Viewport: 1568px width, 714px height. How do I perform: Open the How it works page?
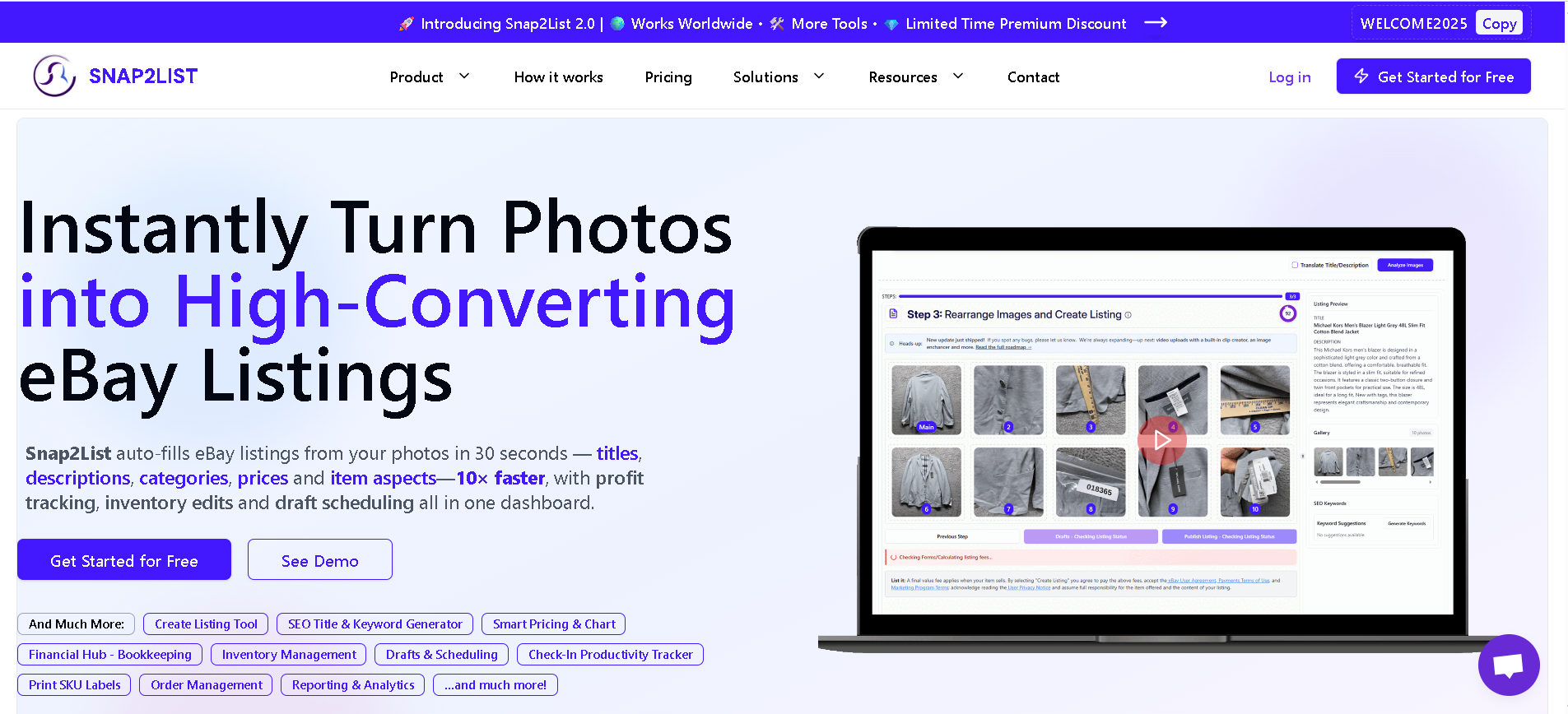point(558,76)
